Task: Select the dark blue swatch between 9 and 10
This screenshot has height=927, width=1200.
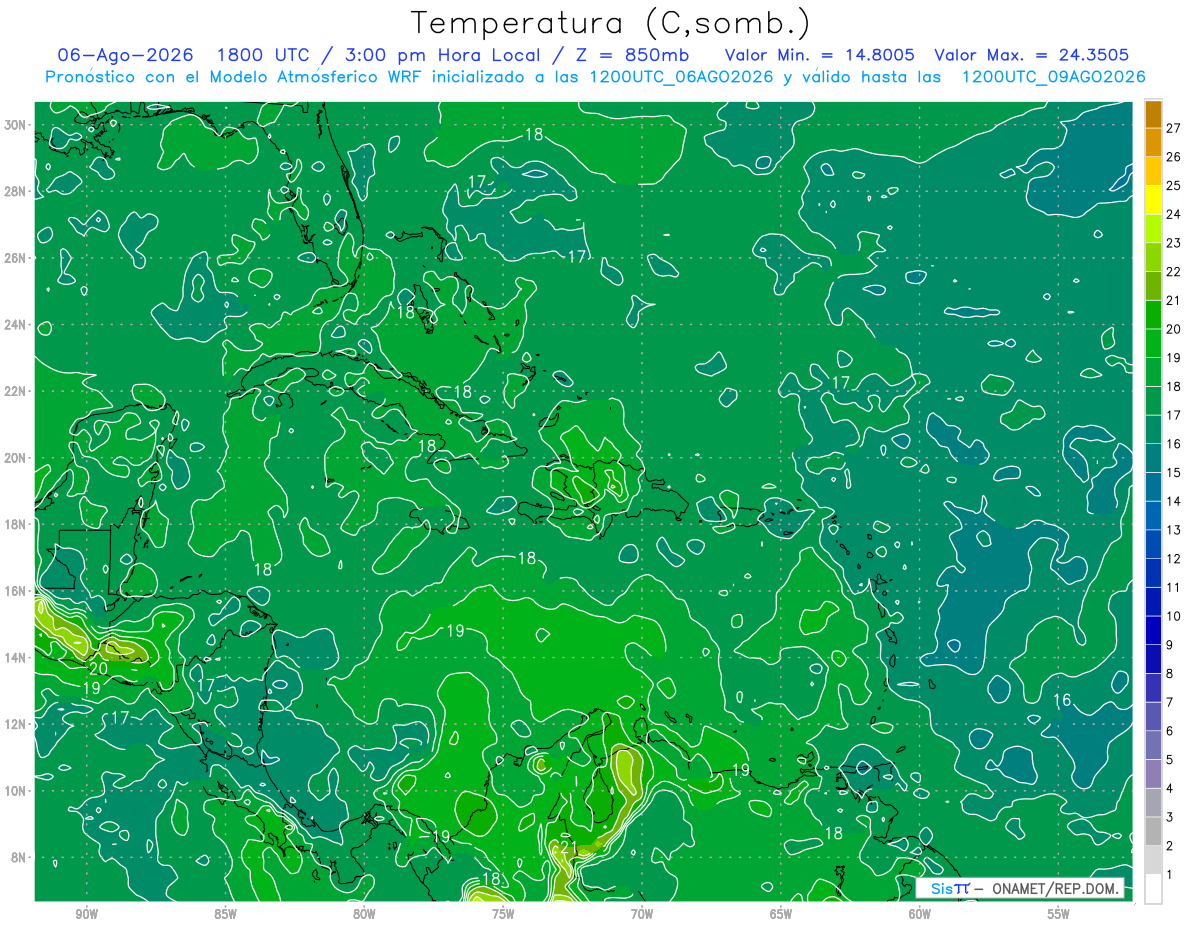Action: (x=1153, y=631)
